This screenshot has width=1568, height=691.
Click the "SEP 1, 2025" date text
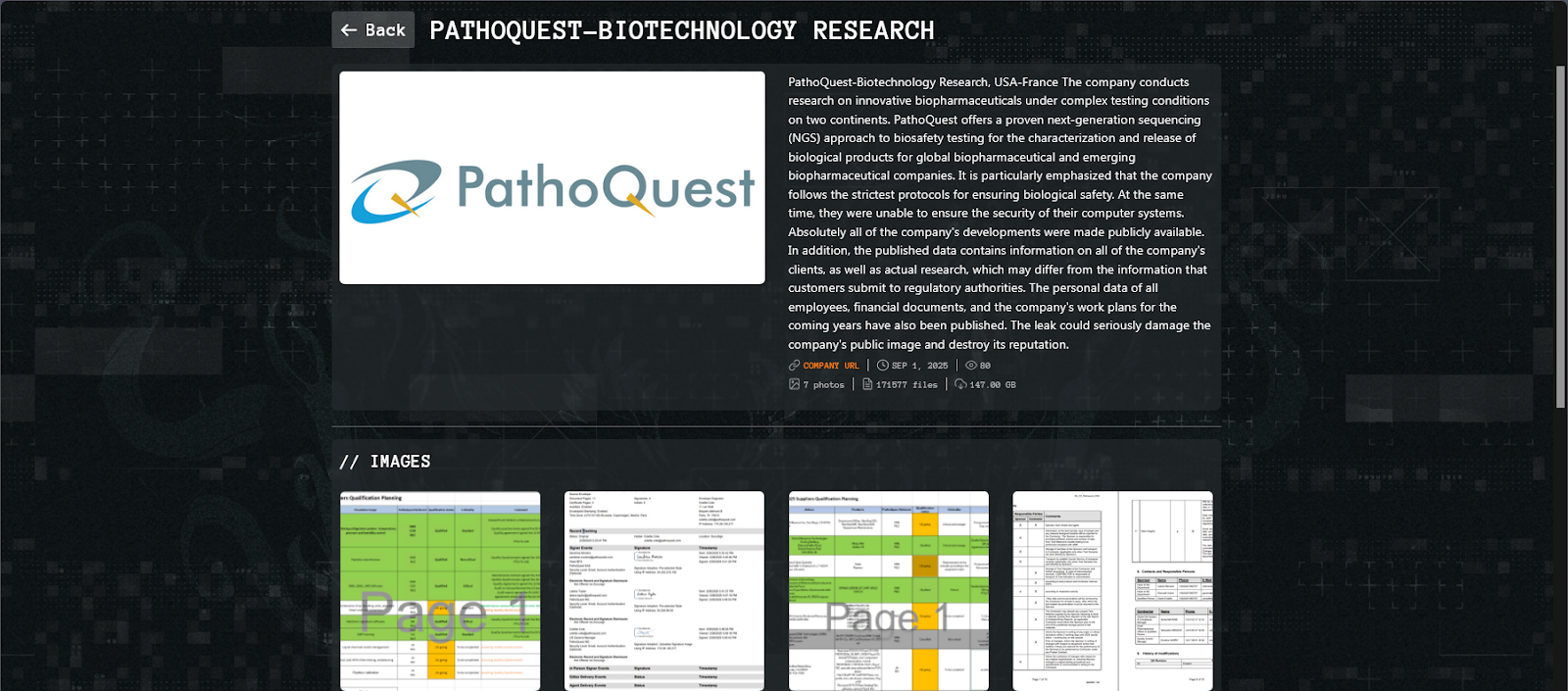[x=919, y=366]
